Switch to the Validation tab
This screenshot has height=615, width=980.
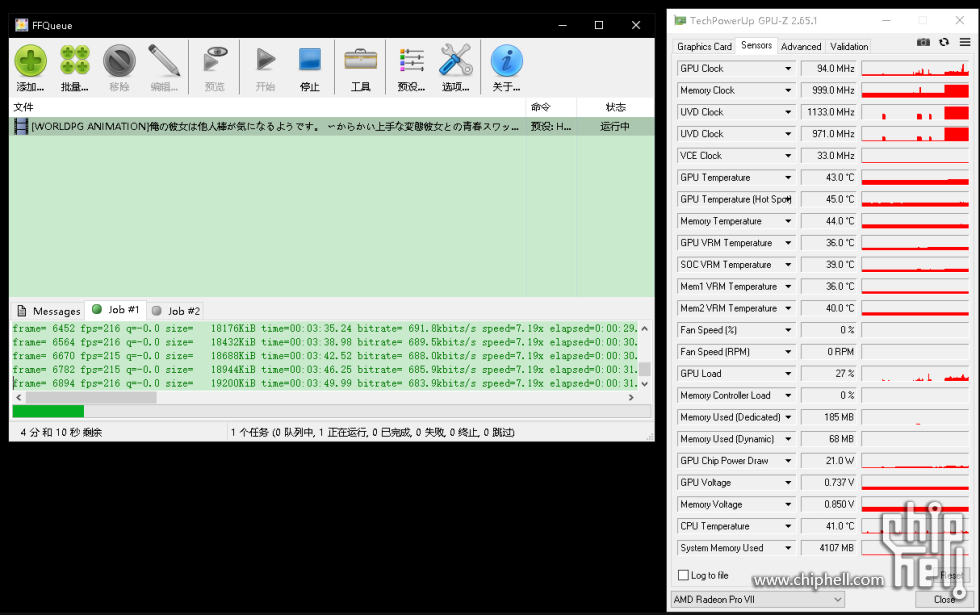point(849,46)
